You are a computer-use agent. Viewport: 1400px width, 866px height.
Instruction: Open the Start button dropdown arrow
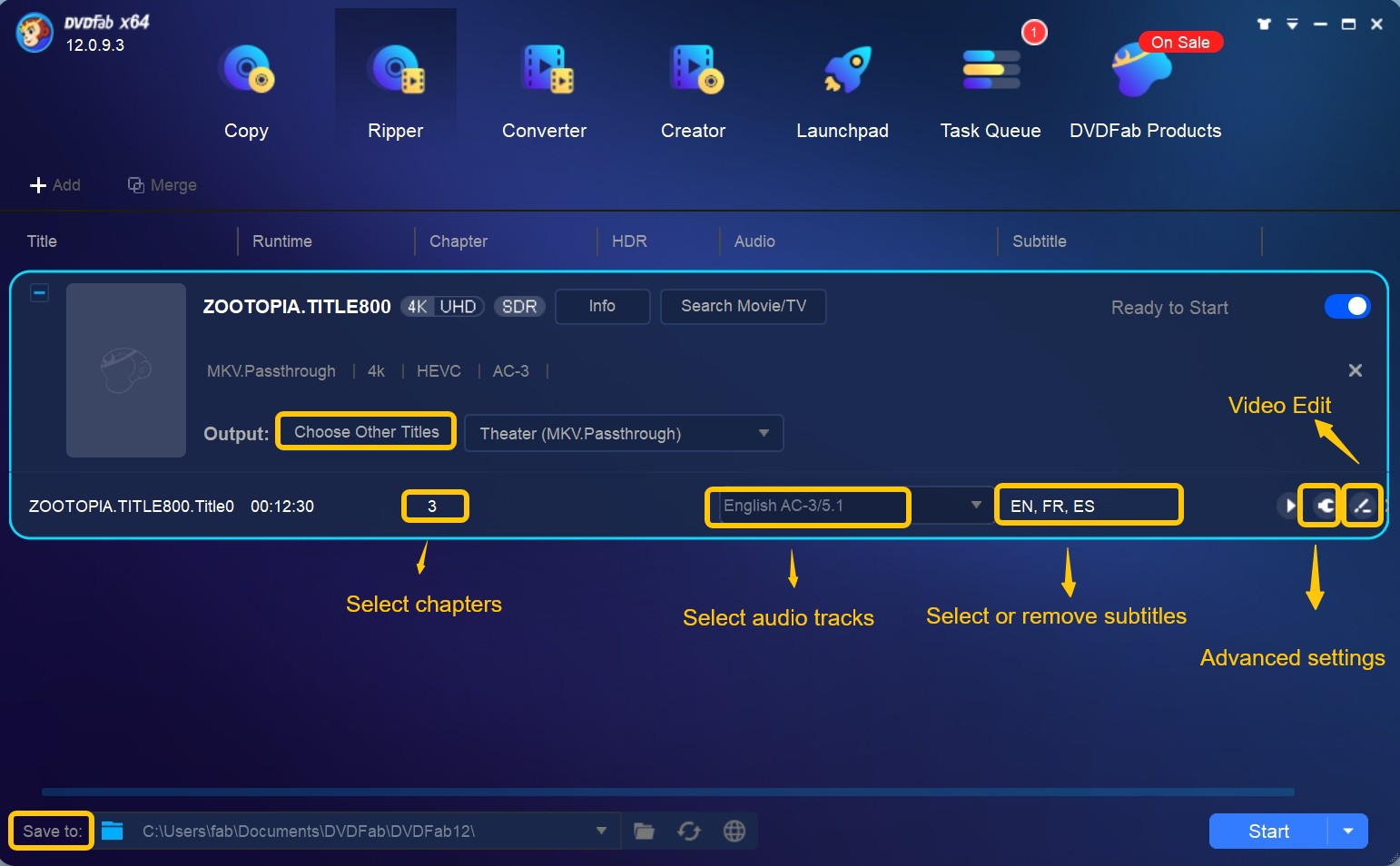(x=1348, y=832)
